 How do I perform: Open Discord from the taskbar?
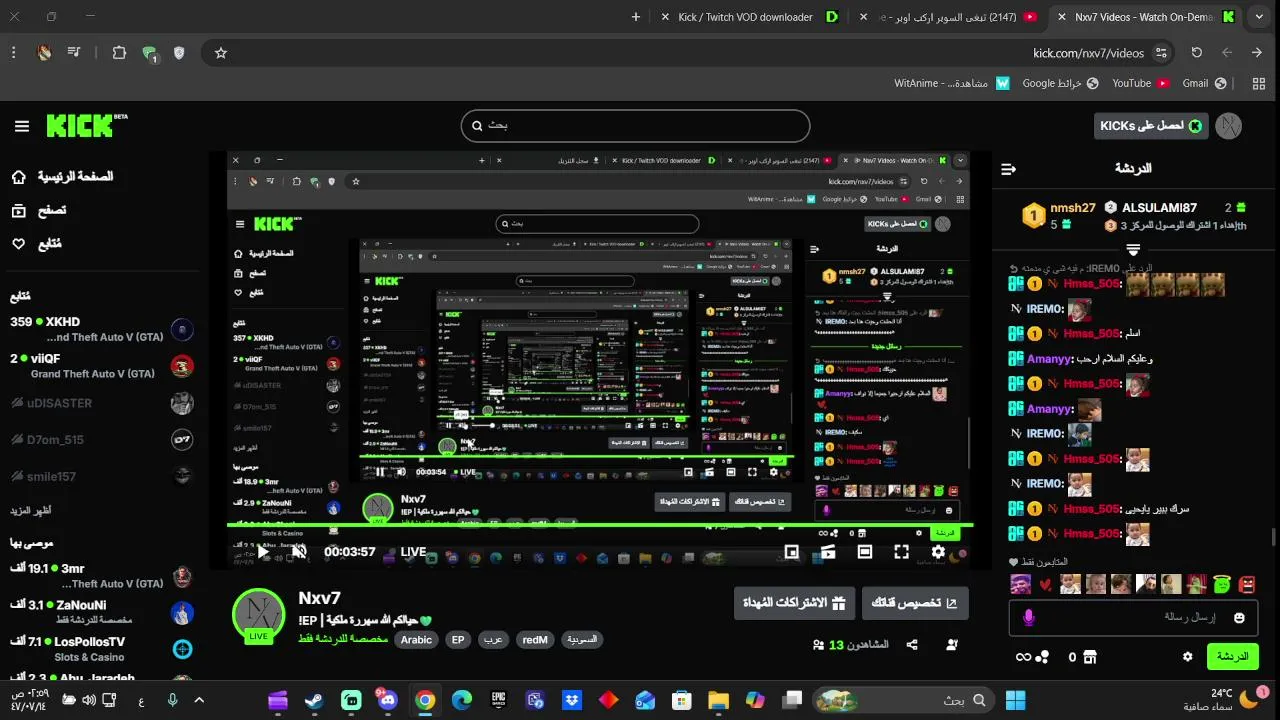click(388, 700)
